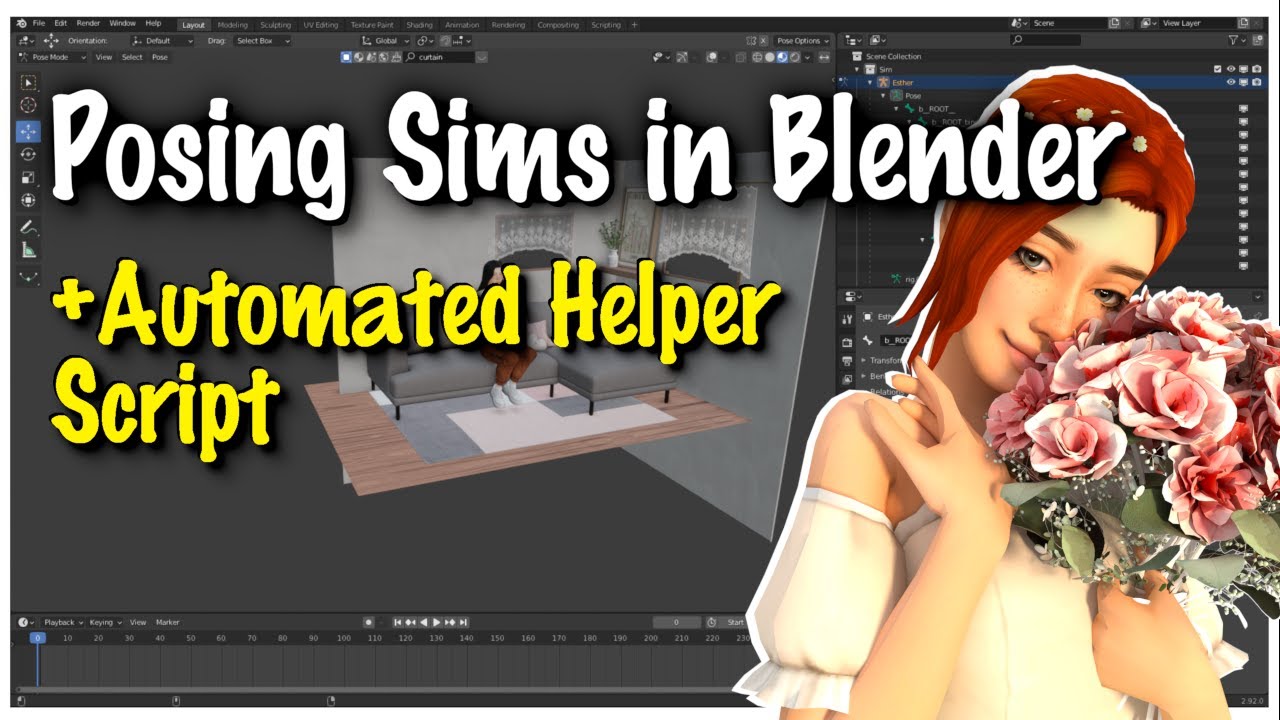Select the Annotate pencil tool
This screenshot has width=1280, height=720.
[28, 227]
